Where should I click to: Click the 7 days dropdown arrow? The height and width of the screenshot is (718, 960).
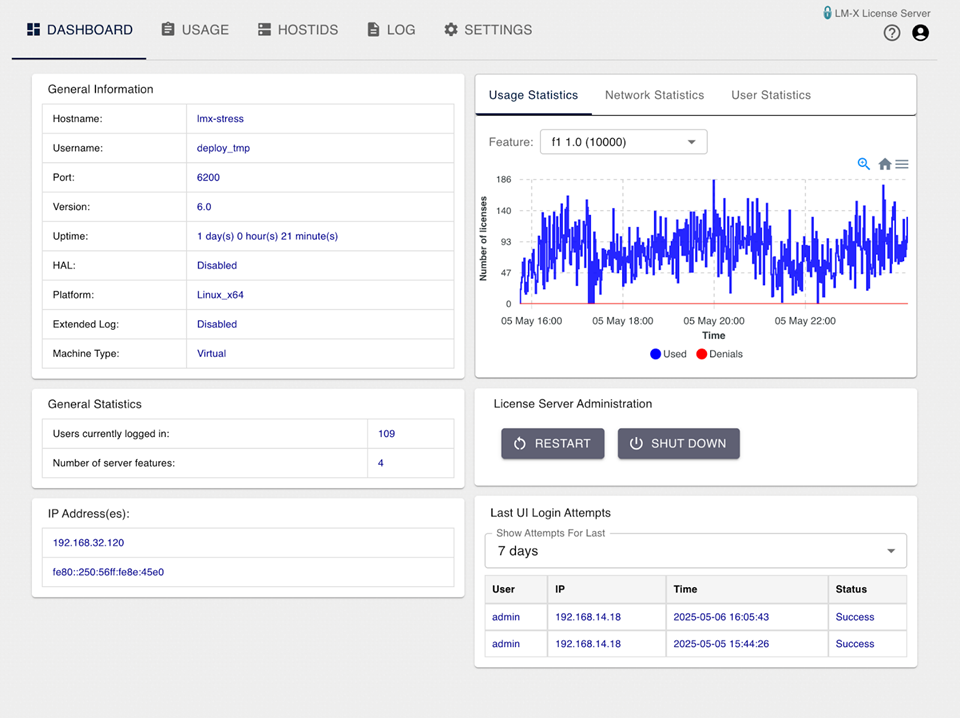click(891, 551)
